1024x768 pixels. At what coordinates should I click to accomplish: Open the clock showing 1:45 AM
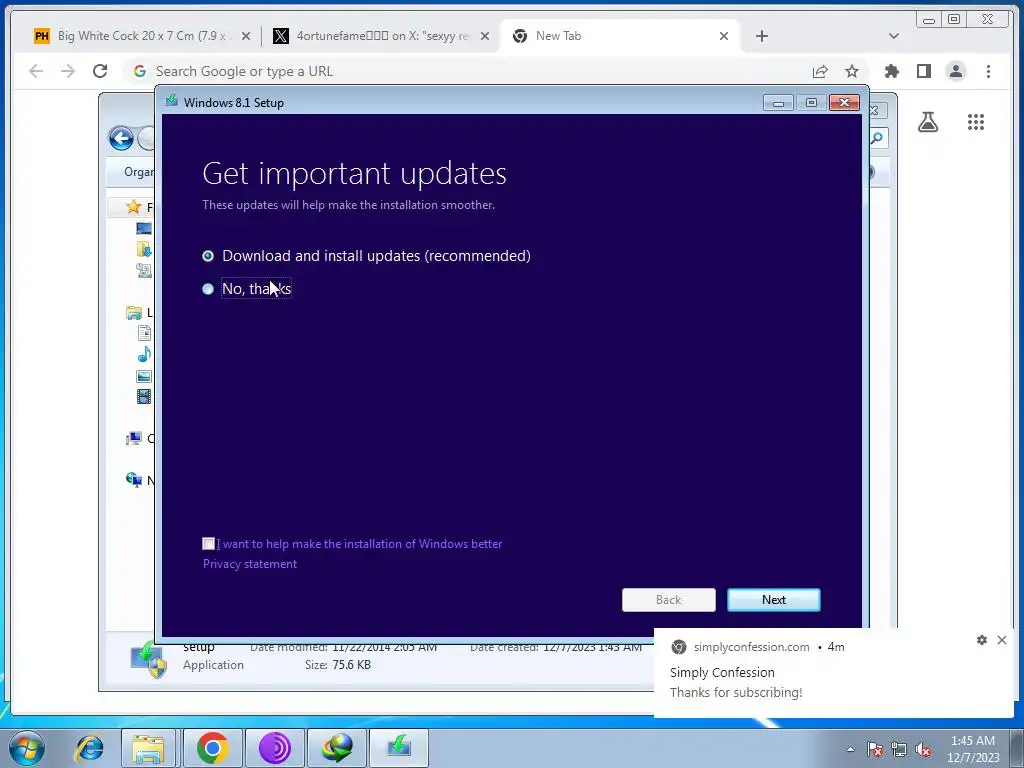point(973,749)
